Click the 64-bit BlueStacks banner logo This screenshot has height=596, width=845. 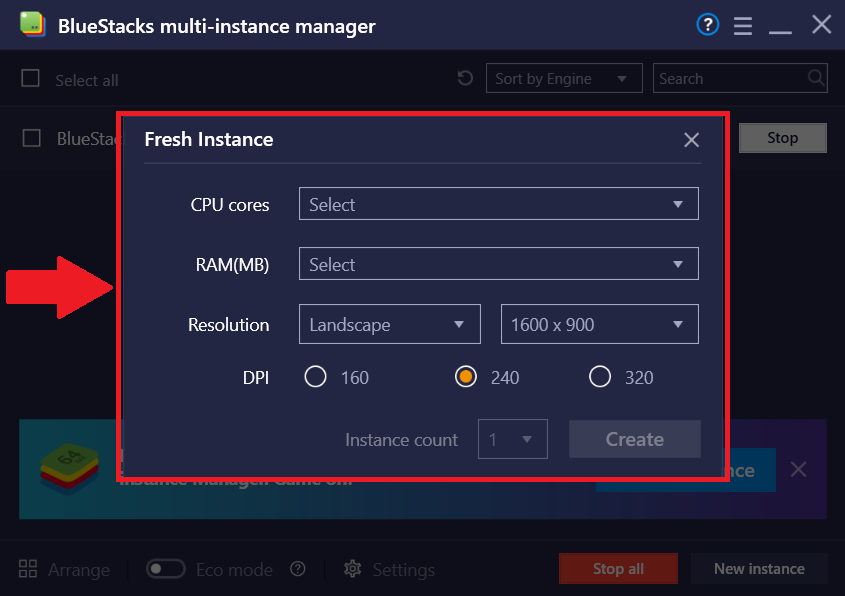[x=70, y=468]
